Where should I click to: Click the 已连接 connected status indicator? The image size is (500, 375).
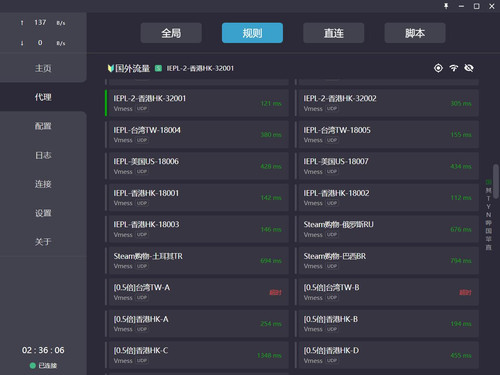[x=43, y=366]
